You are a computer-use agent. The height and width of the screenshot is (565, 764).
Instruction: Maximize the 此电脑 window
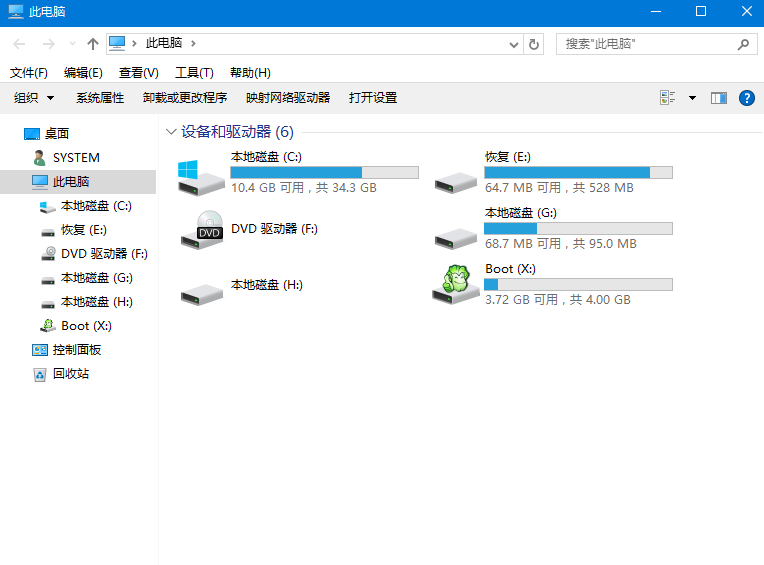(701, 11)
